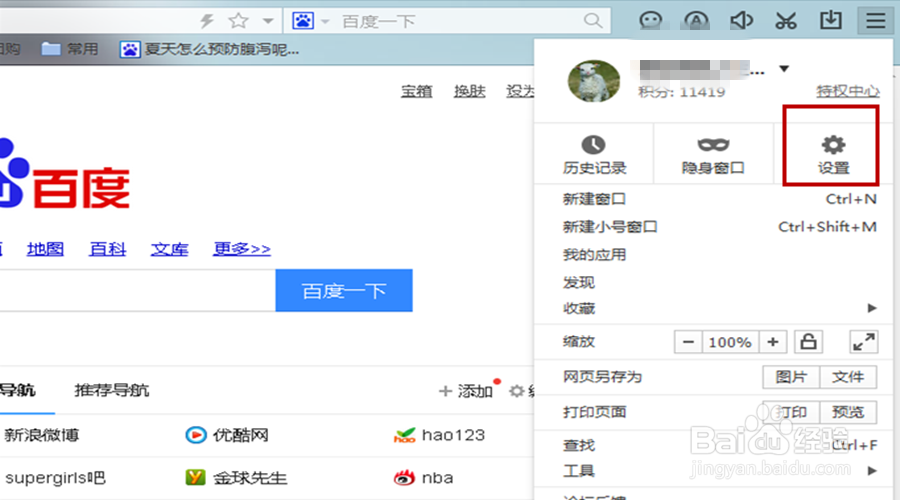Open 金球先生 navigation link
Viewport: 900px width, 500px height.
coord(236,478)
